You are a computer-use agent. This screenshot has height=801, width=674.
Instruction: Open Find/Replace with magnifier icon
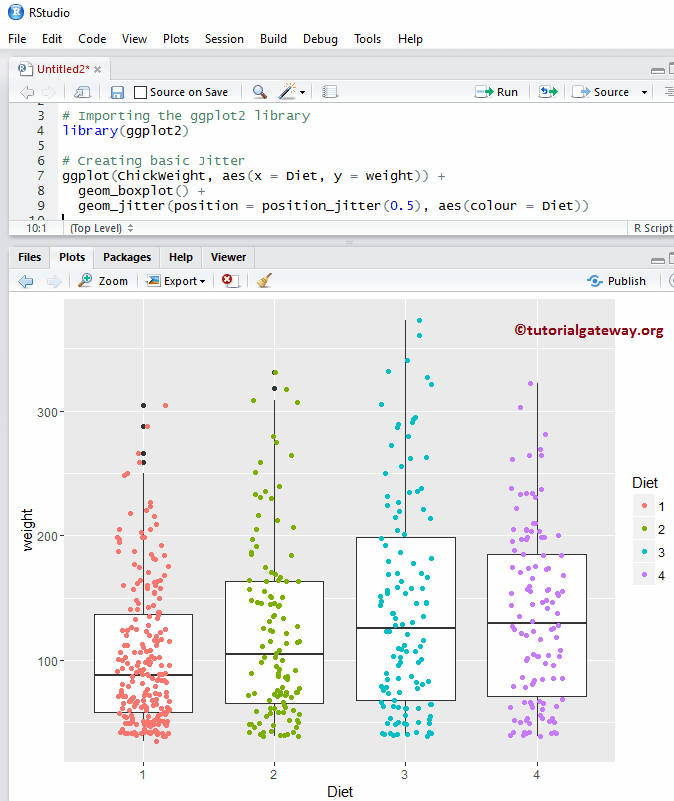pyautogui.click(x=260, y=92)
